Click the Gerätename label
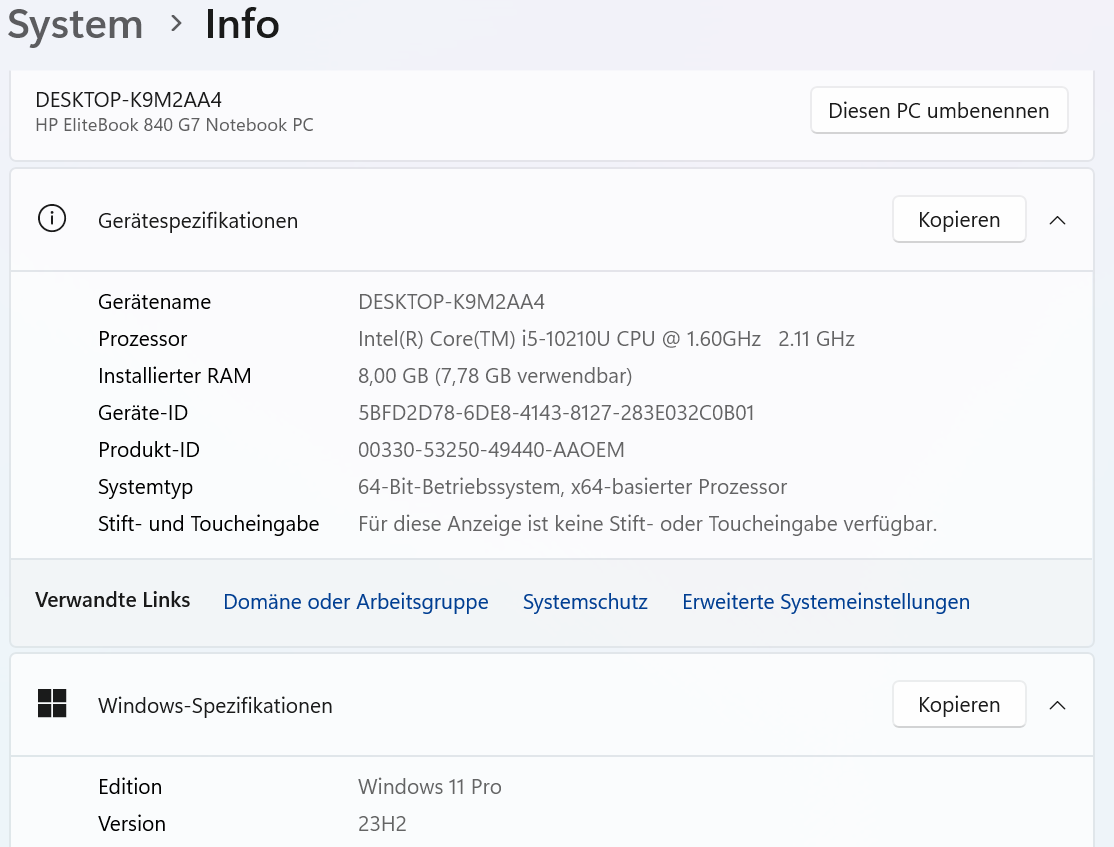Screen dimensions: 1114x847 (154, 302)
